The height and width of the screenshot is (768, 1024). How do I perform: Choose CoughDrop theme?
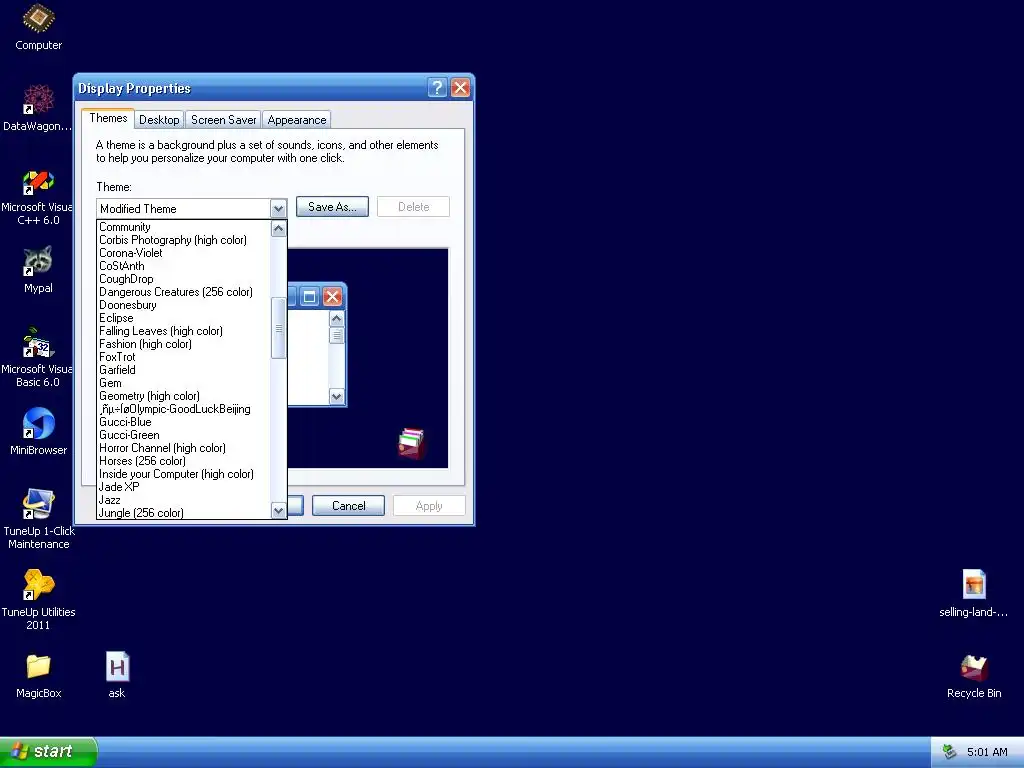pos(184,280)
